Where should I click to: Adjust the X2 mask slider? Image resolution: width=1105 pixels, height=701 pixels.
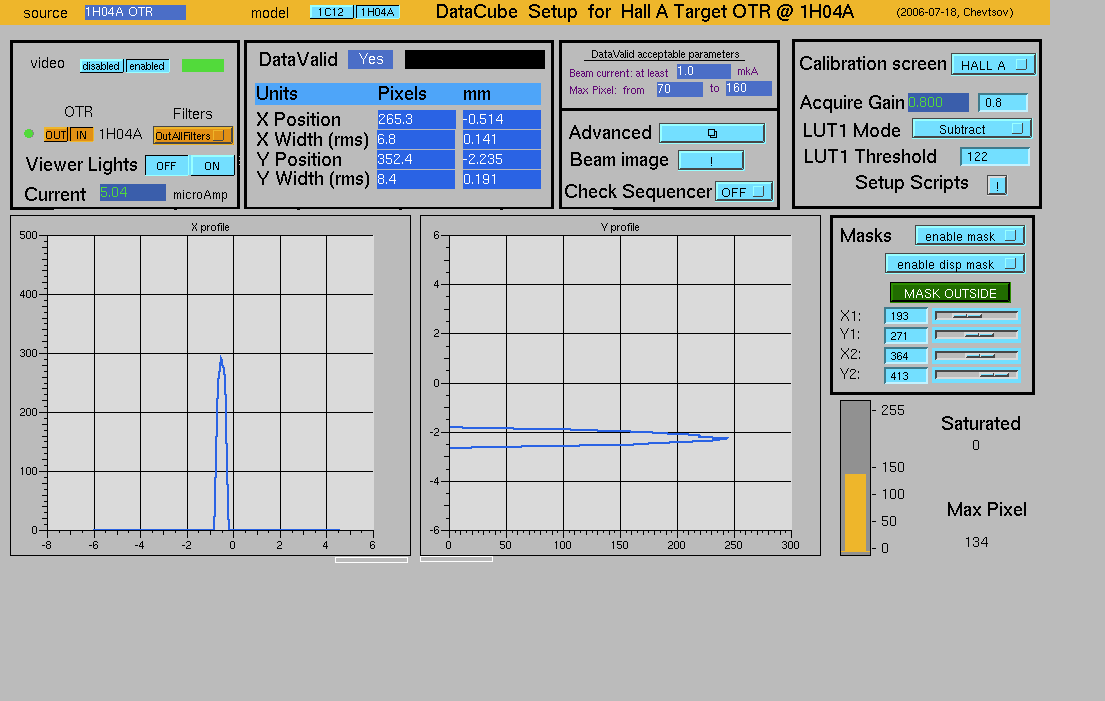click(x=977, y=356)
